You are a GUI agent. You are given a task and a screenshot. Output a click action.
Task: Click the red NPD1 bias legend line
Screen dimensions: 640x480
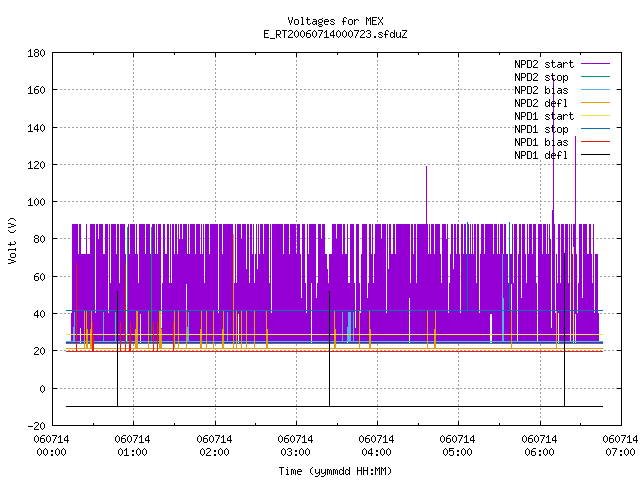coord(595,142)
